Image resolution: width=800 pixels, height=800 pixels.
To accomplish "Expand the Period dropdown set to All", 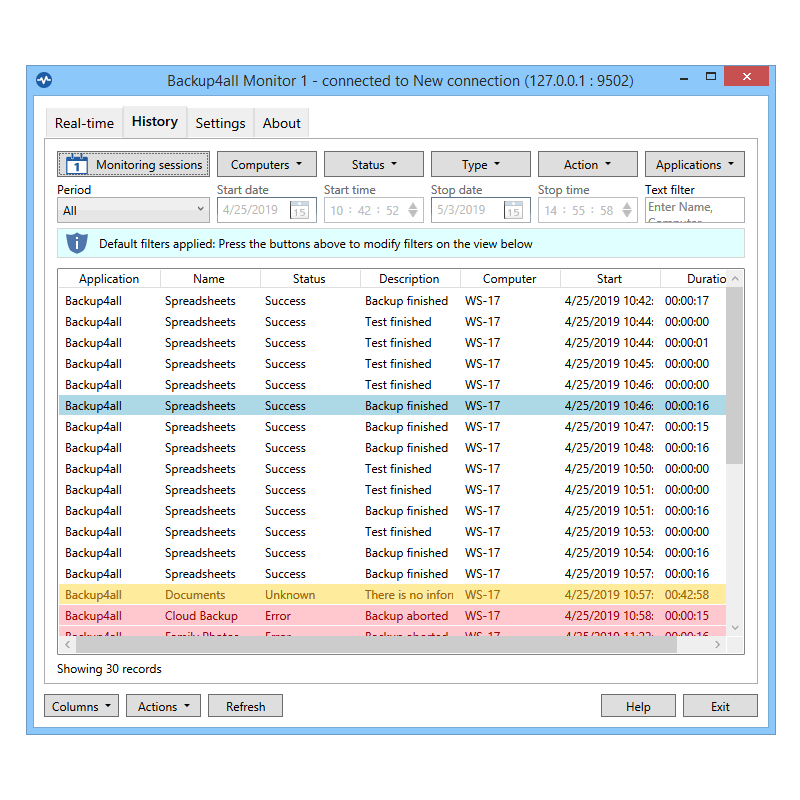I will click(133, 210).
